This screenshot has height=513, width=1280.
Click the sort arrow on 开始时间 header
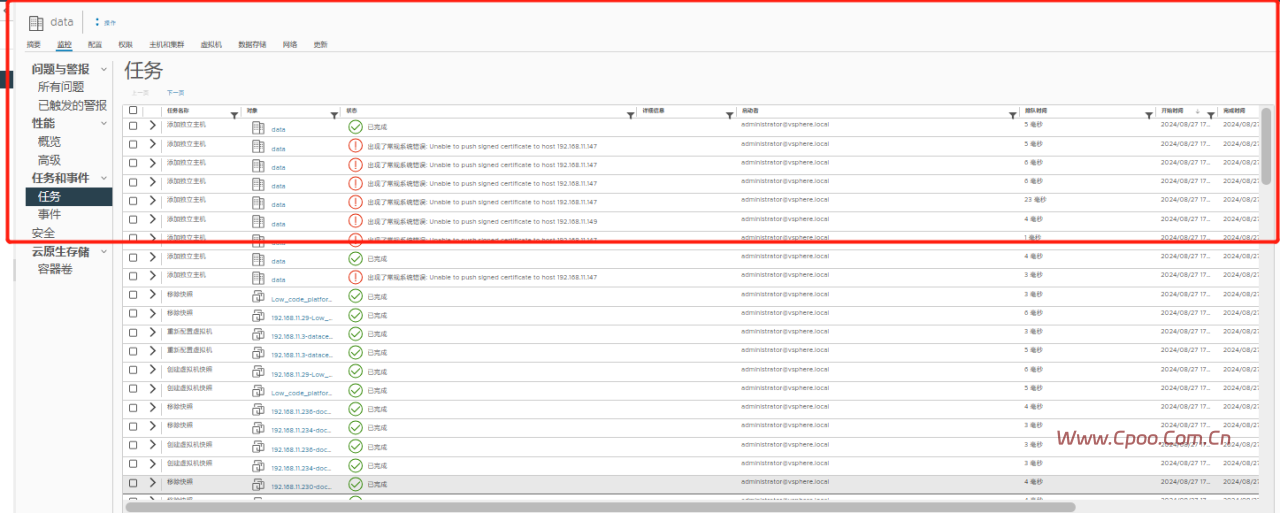point(1197,111)
